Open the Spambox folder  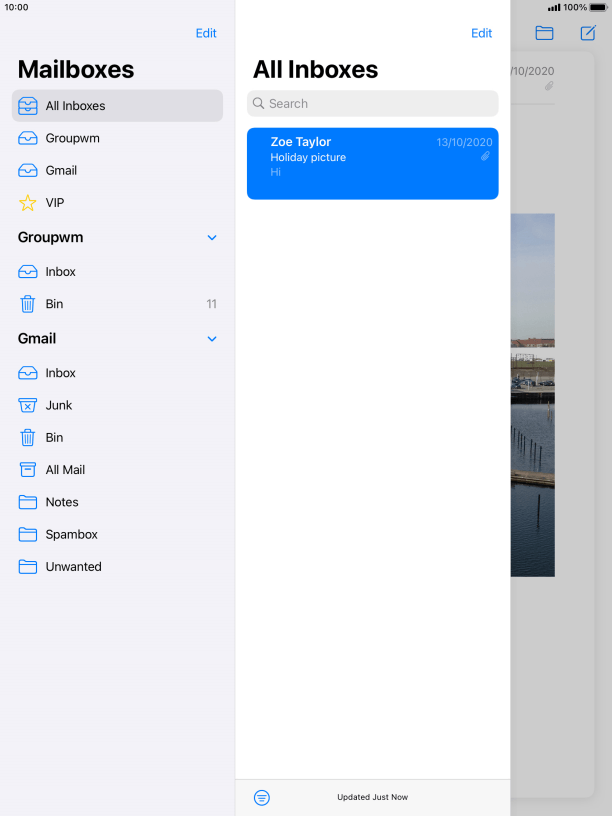117,534
